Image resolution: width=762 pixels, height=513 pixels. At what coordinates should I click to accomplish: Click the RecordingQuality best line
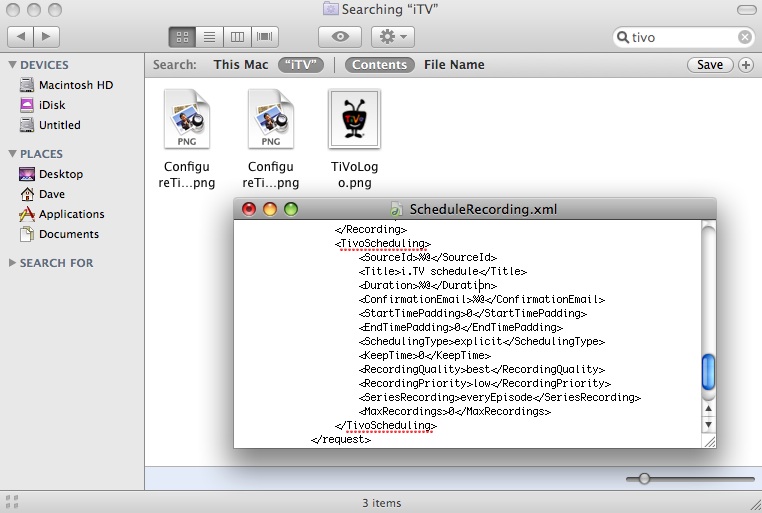point(482,369)
